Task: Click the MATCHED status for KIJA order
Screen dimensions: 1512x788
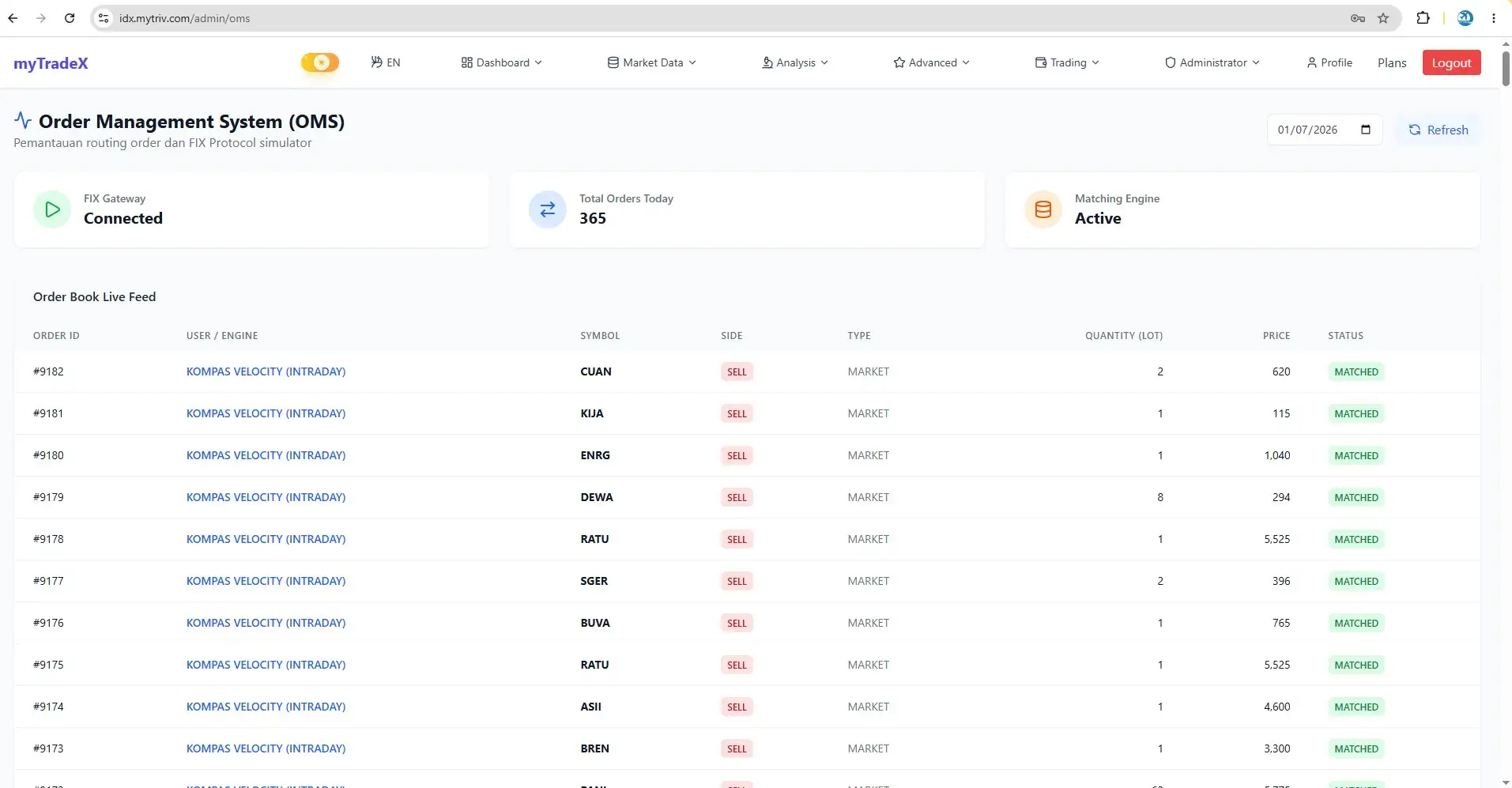Action: 1356,413
